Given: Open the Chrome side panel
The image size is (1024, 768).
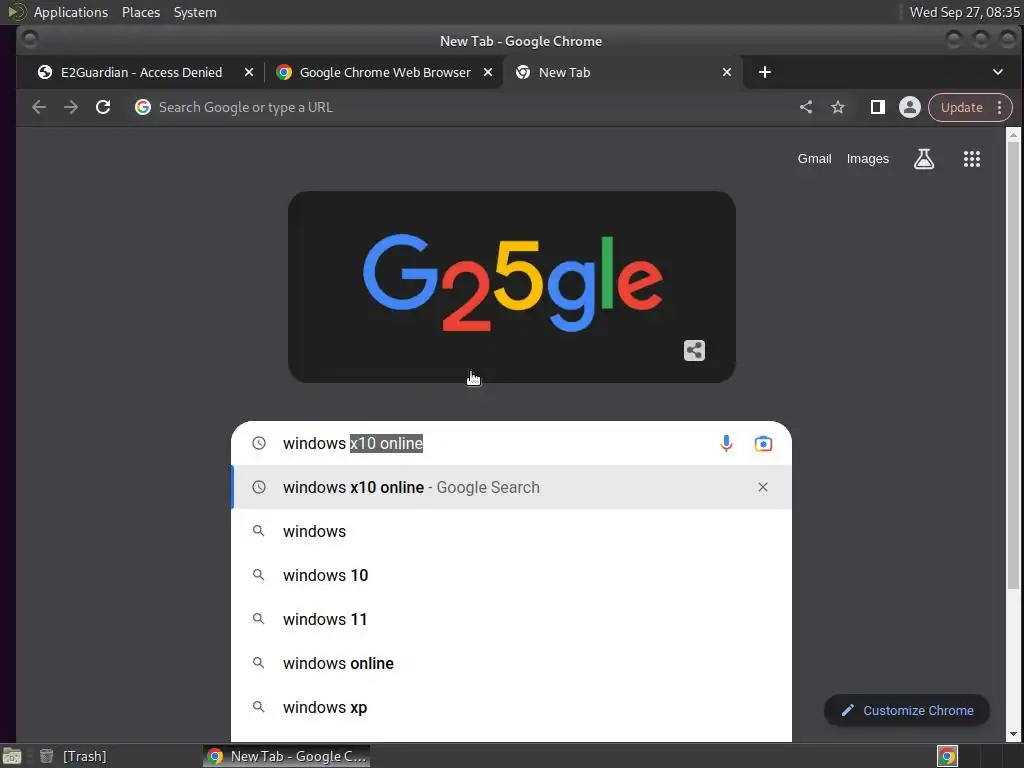Looking at the screenshot, I should [x=878, y=107].
